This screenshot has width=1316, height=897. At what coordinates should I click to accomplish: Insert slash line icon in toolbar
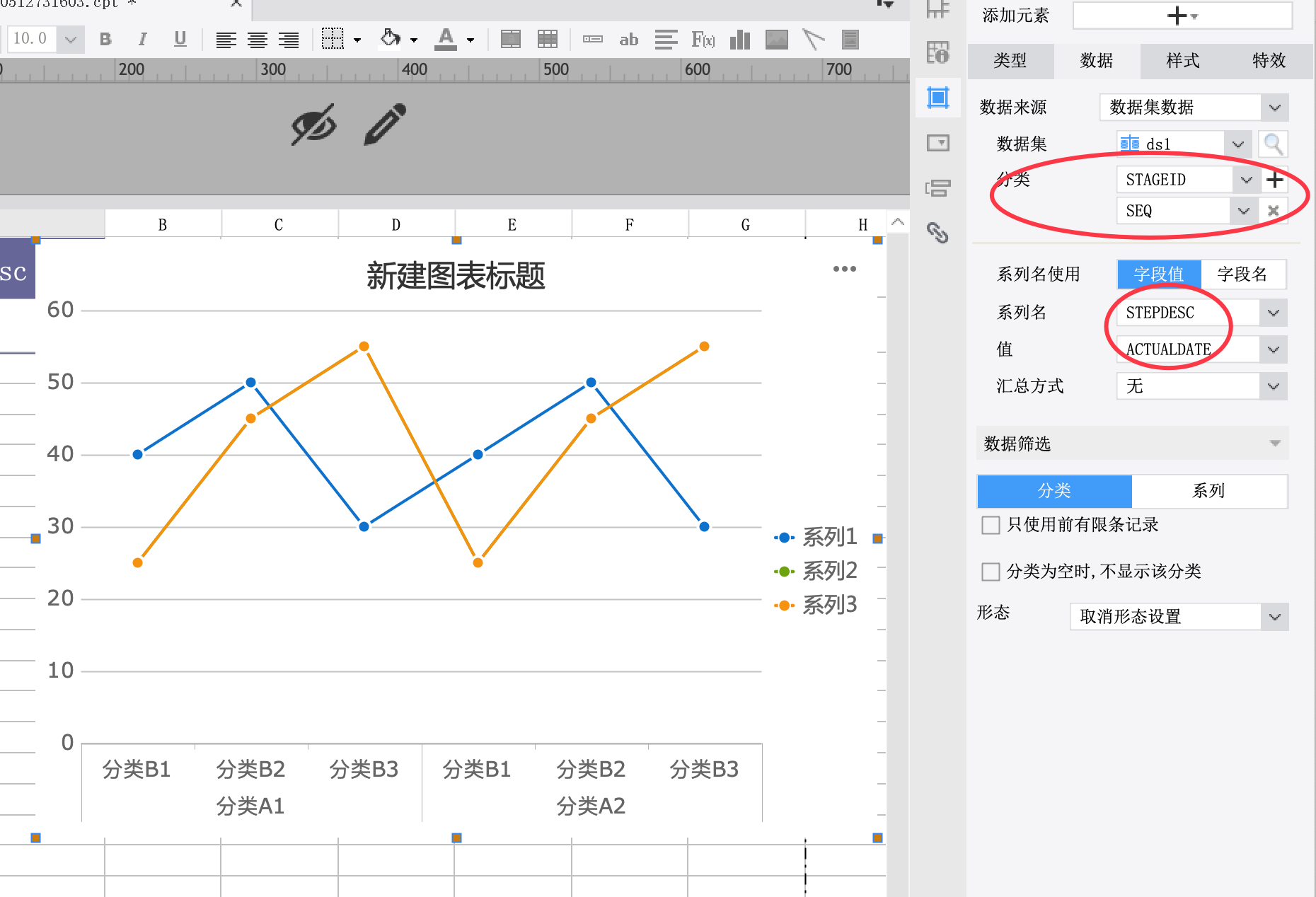[814, 40]
